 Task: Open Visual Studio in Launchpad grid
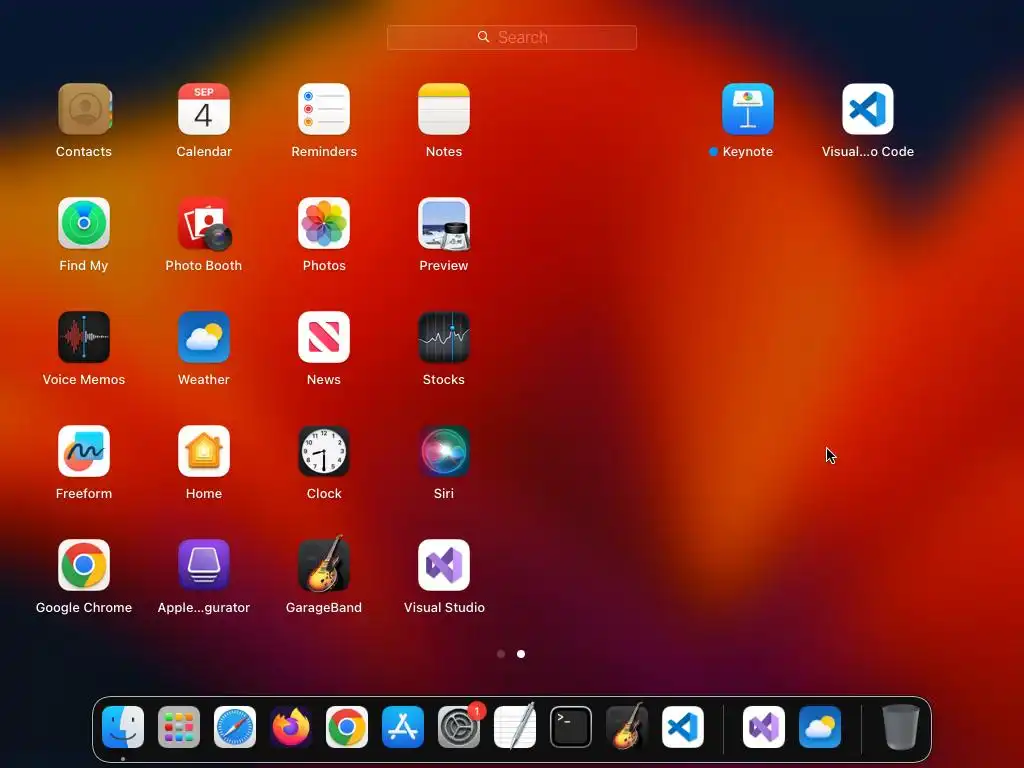click(x=444, y=565)
